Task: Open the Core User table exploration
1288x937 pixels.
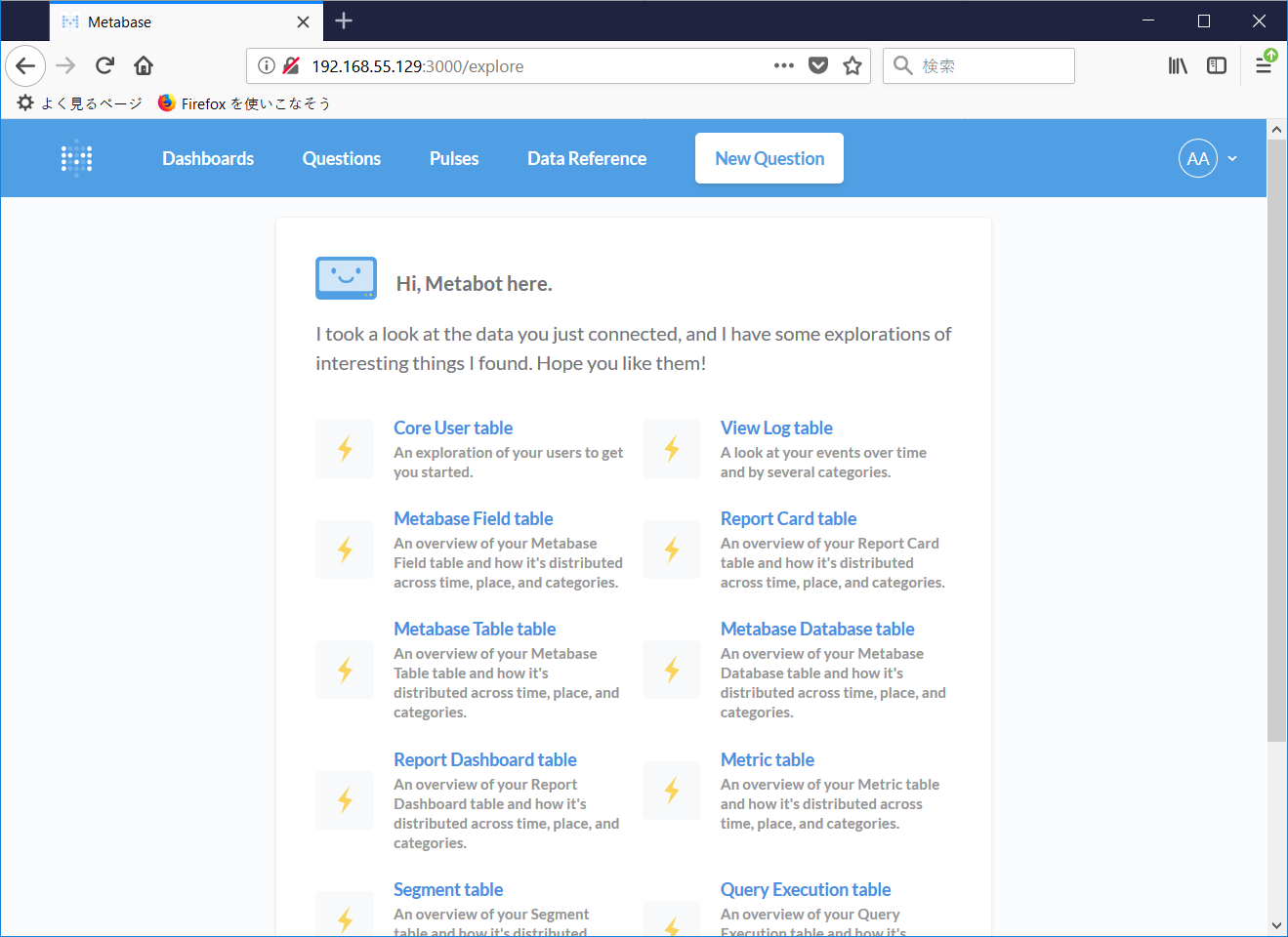Action: pyautogui.click(x=453, y=428)
